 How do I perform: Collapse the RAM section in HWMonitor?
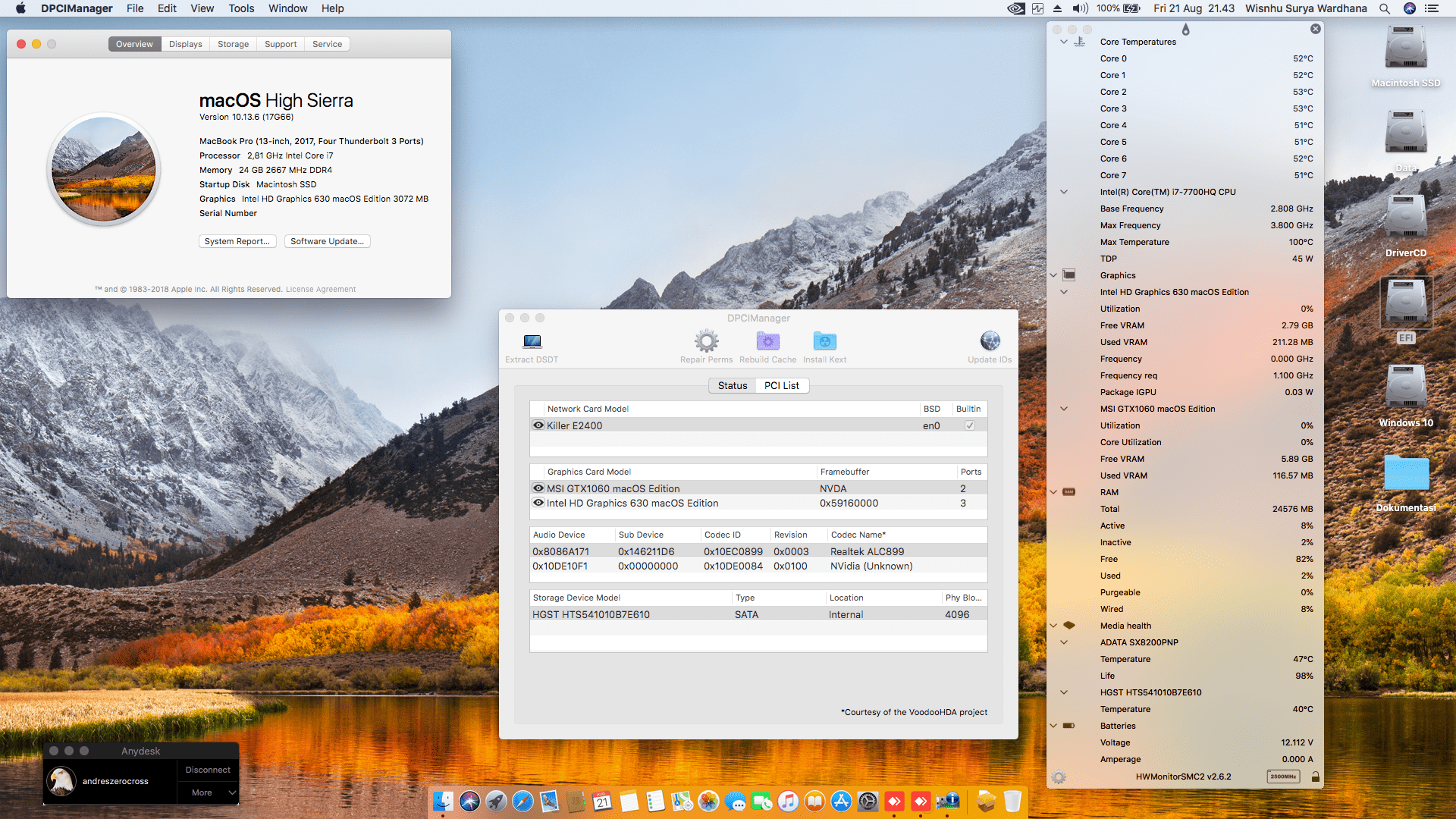(x=1053, y=492)
